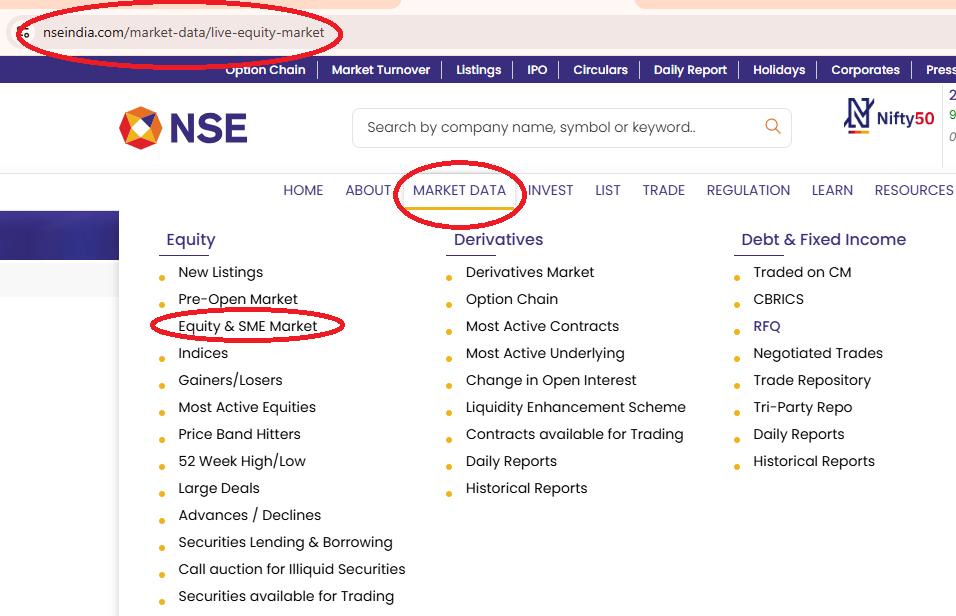Viewport: 956px width, 616px height.
Task: Click the NSE logo
Action: 182,127
